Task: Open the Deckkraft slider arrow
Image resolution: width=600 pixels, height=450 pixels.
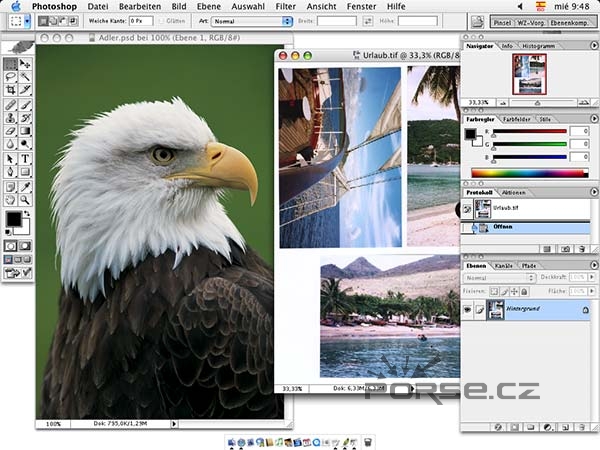Action: point(592,277)
